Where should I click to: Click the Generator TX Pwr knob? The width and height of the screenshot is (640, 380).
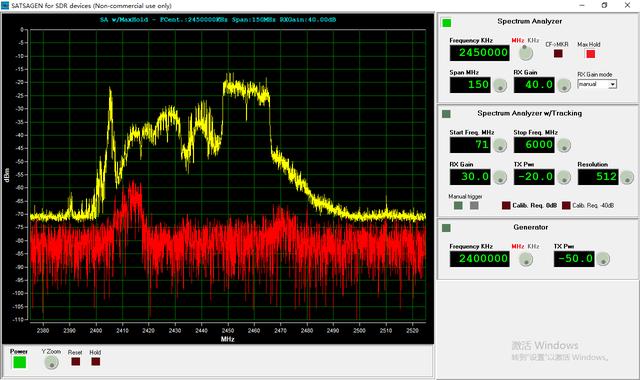point(603,259)
